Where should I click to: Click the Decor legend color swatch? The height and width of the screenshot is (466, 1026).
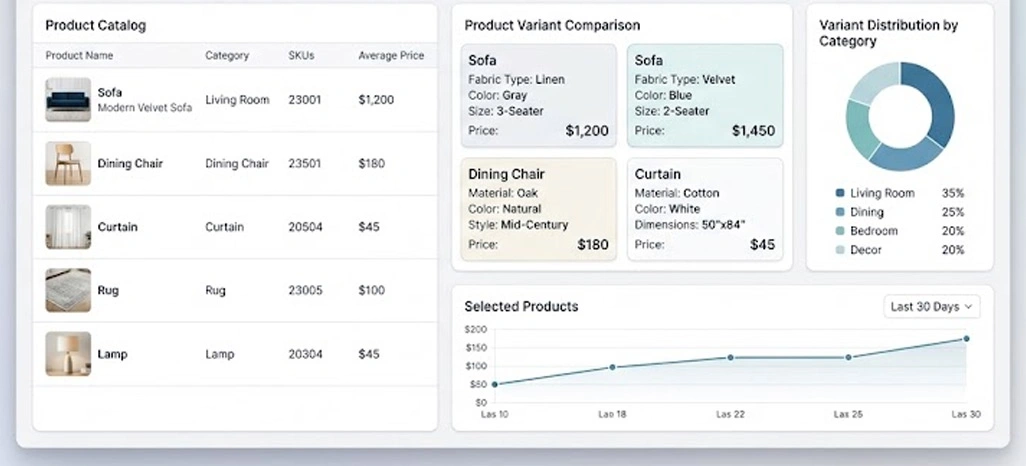click(x=840, y=250)
